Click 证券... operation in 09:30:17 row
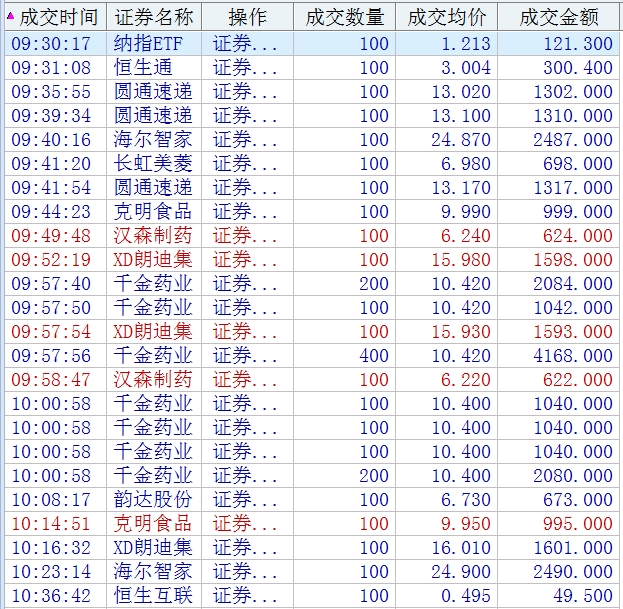The width and height of the screenshot is (623, 609). (x=245, y=44)
